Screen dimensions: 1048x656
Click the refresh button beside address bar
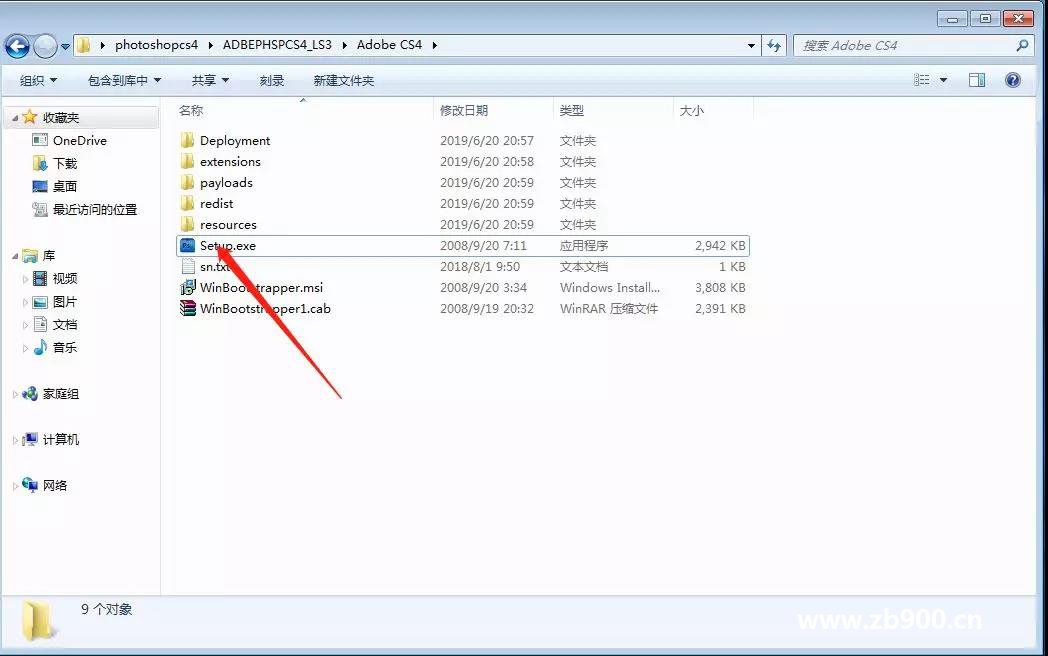(x=773, y=45)
